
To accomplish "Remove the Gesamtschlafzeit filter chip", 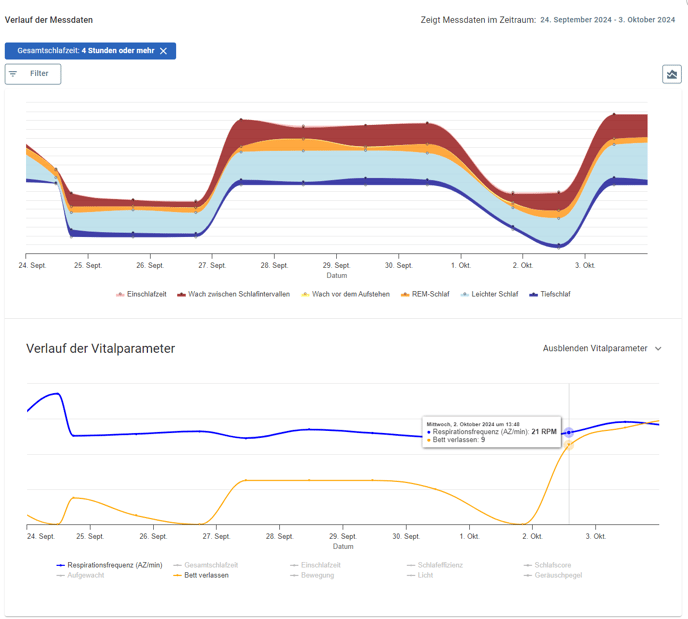I will coord(164,51).
